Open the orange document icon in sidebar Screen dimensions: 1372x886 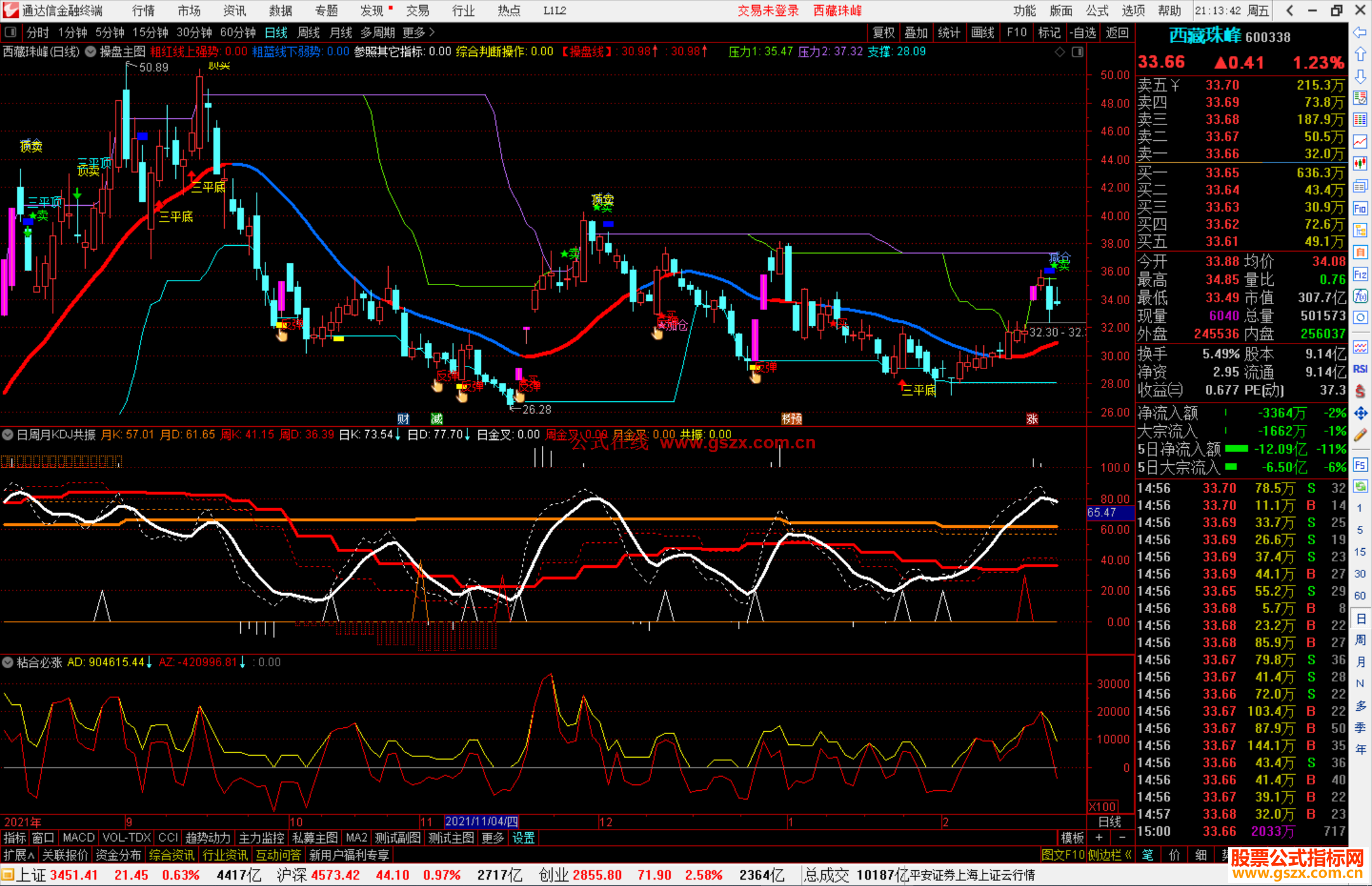(x=1360, y=252)
